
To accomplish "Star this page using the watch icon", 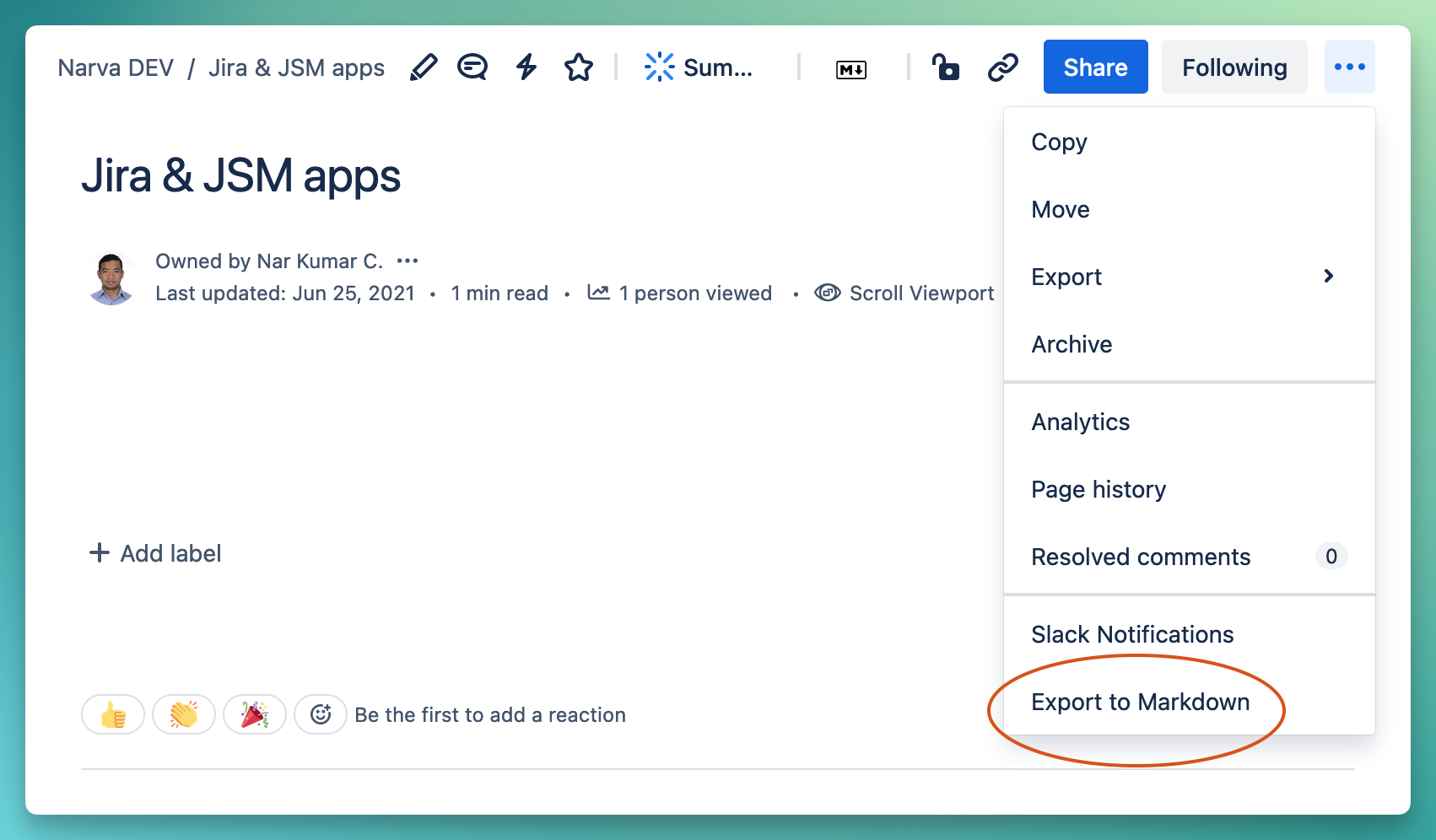I will point(578,67).
